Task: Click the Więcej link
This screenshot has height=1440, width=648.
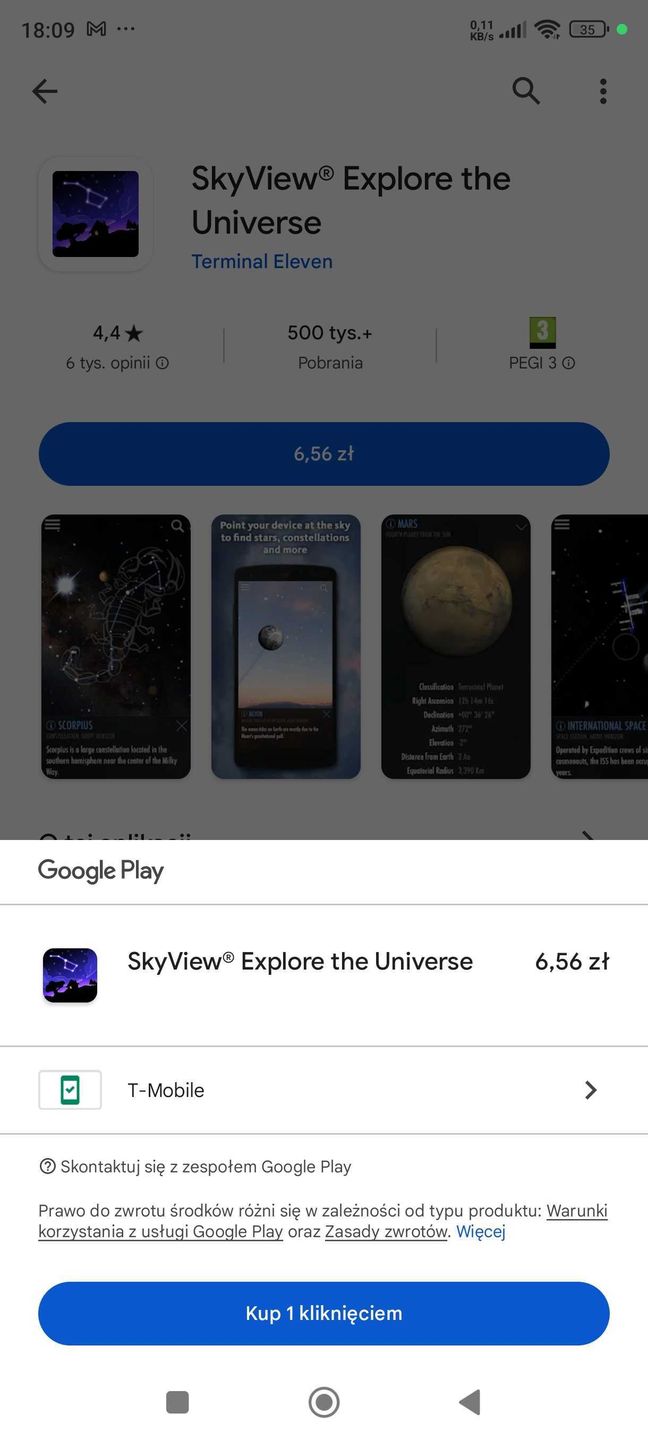Action: tap(481, 1232)
